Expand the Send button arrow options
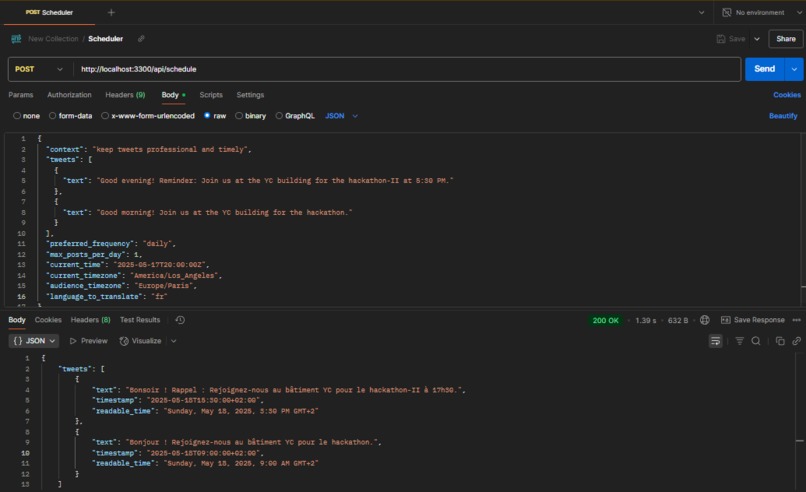The image size is (806, 492). 794,69
